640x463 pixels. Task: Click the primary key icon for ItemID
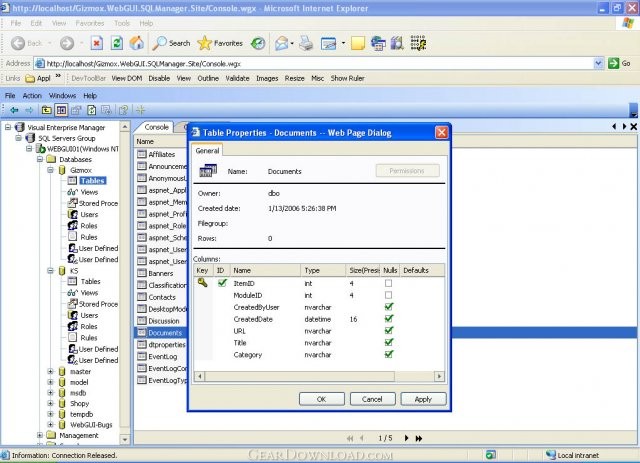[202, 283]
